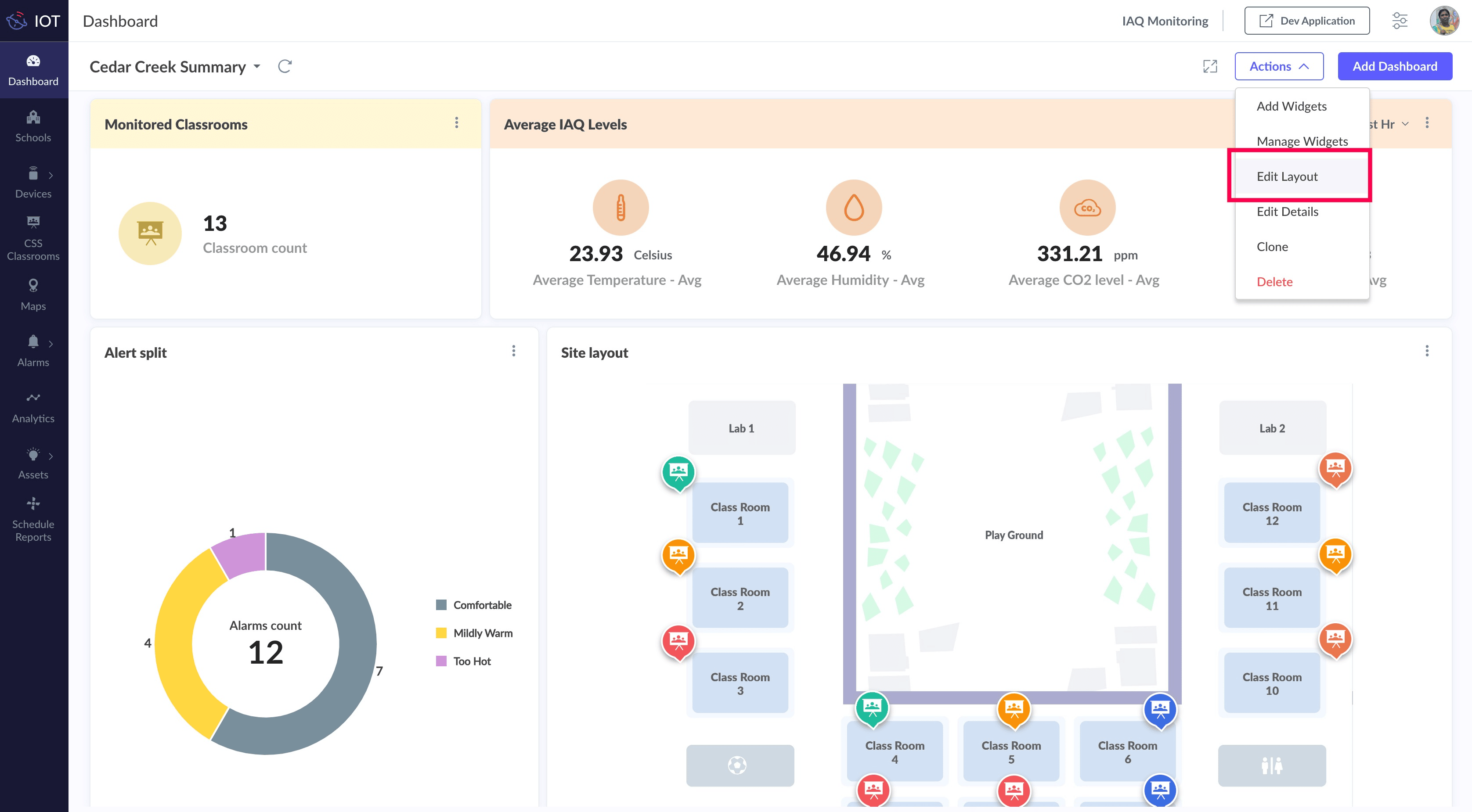Choose Delete in the Actions menu

coord(1274,281)
